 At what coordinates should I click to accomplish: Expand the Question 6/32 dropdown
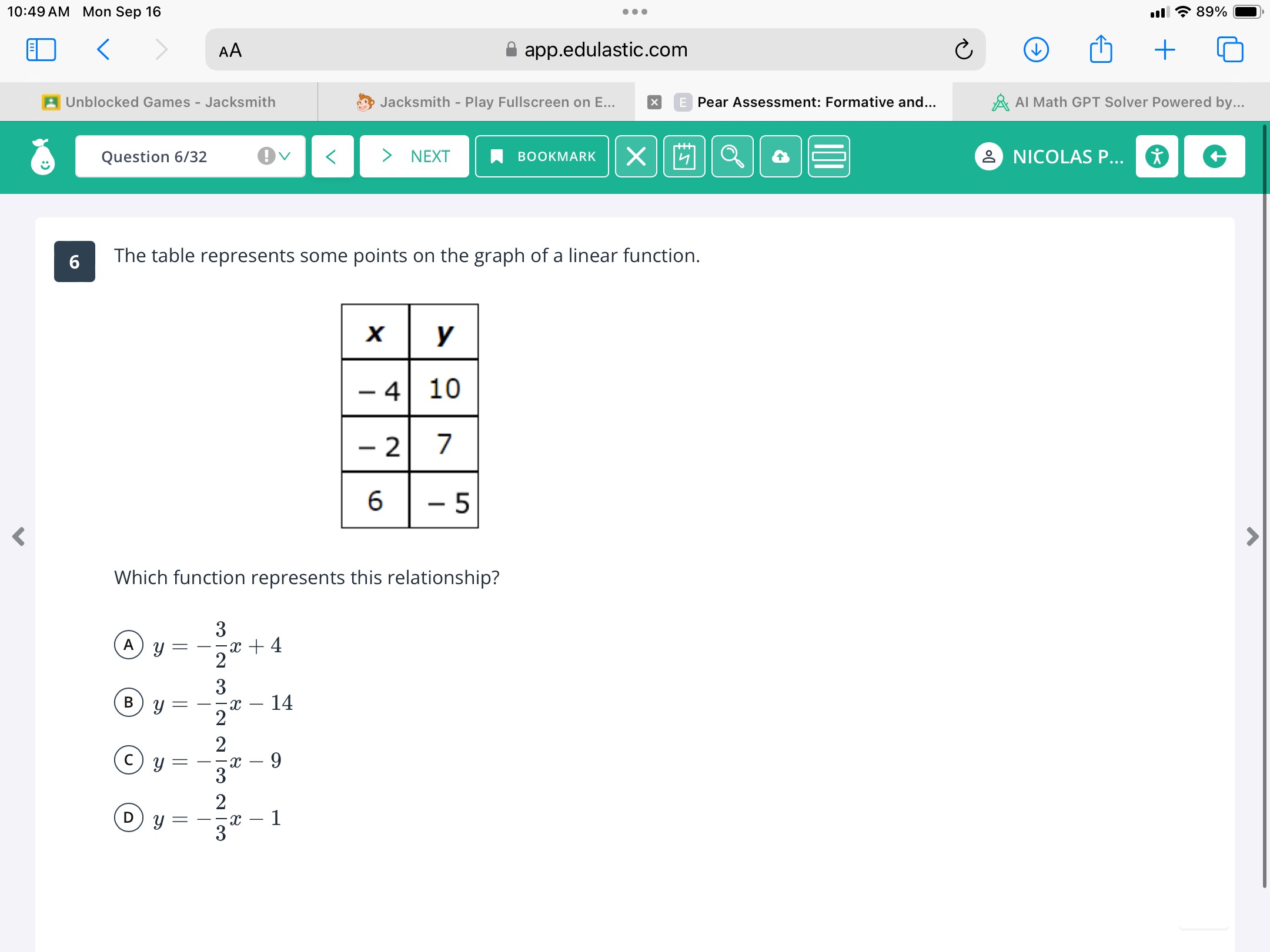pyautogui.click(x=190, y=156)
